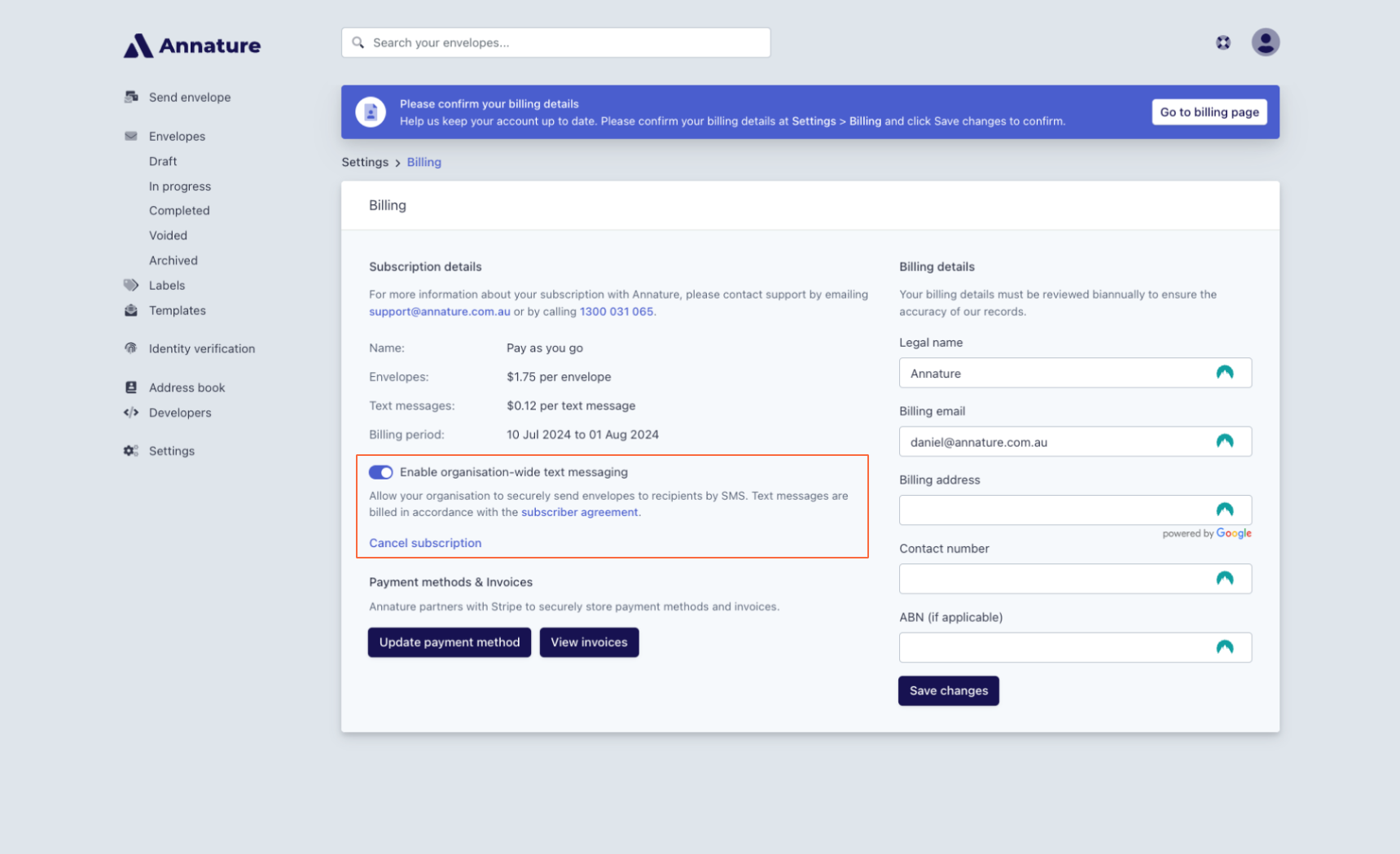
Task: Click the Address book icon
Action: 131,388
